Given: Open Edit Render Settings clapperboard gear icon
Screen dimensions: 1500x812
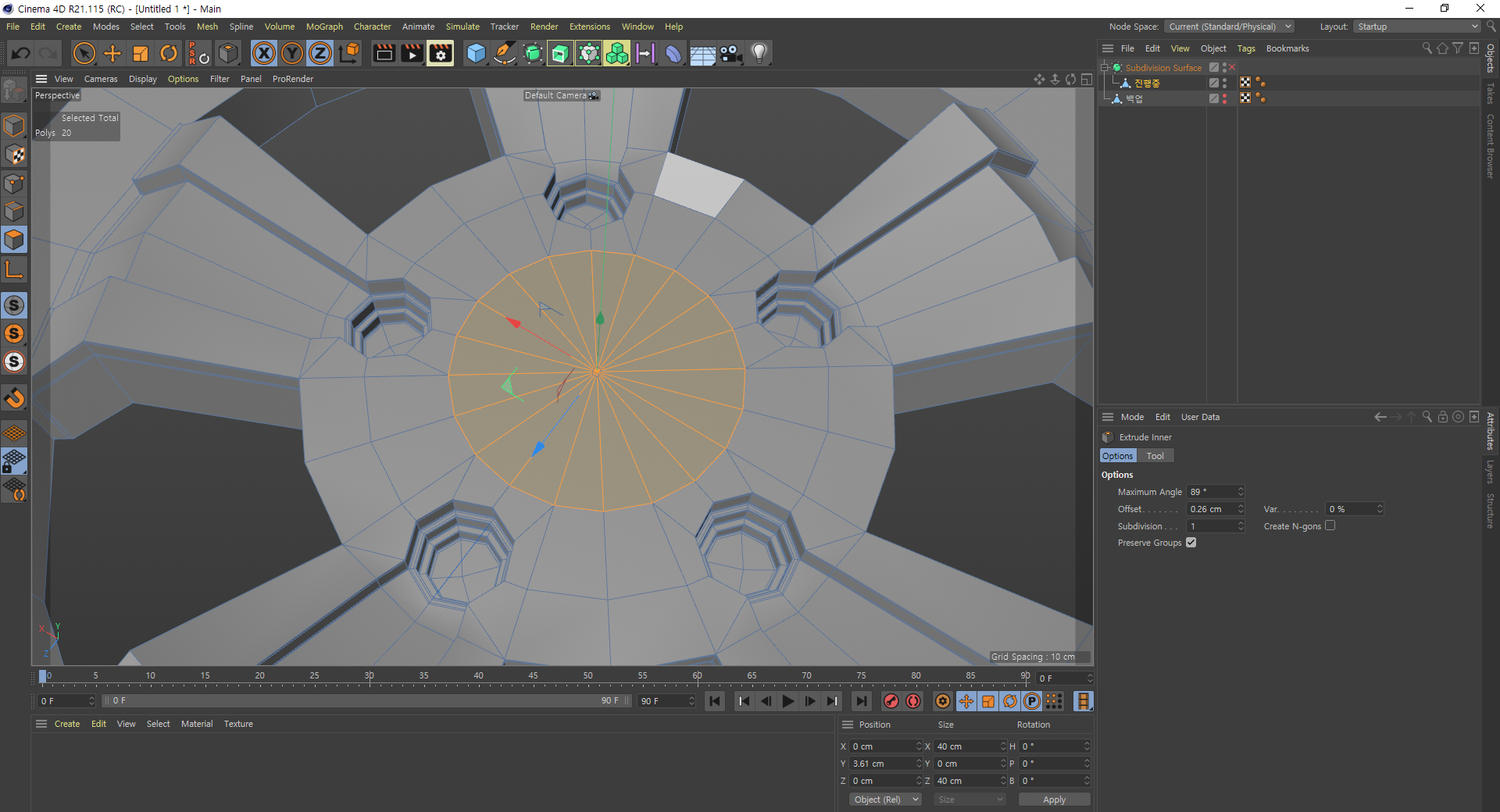Looking at the screenshot, I should click(440, 53).
